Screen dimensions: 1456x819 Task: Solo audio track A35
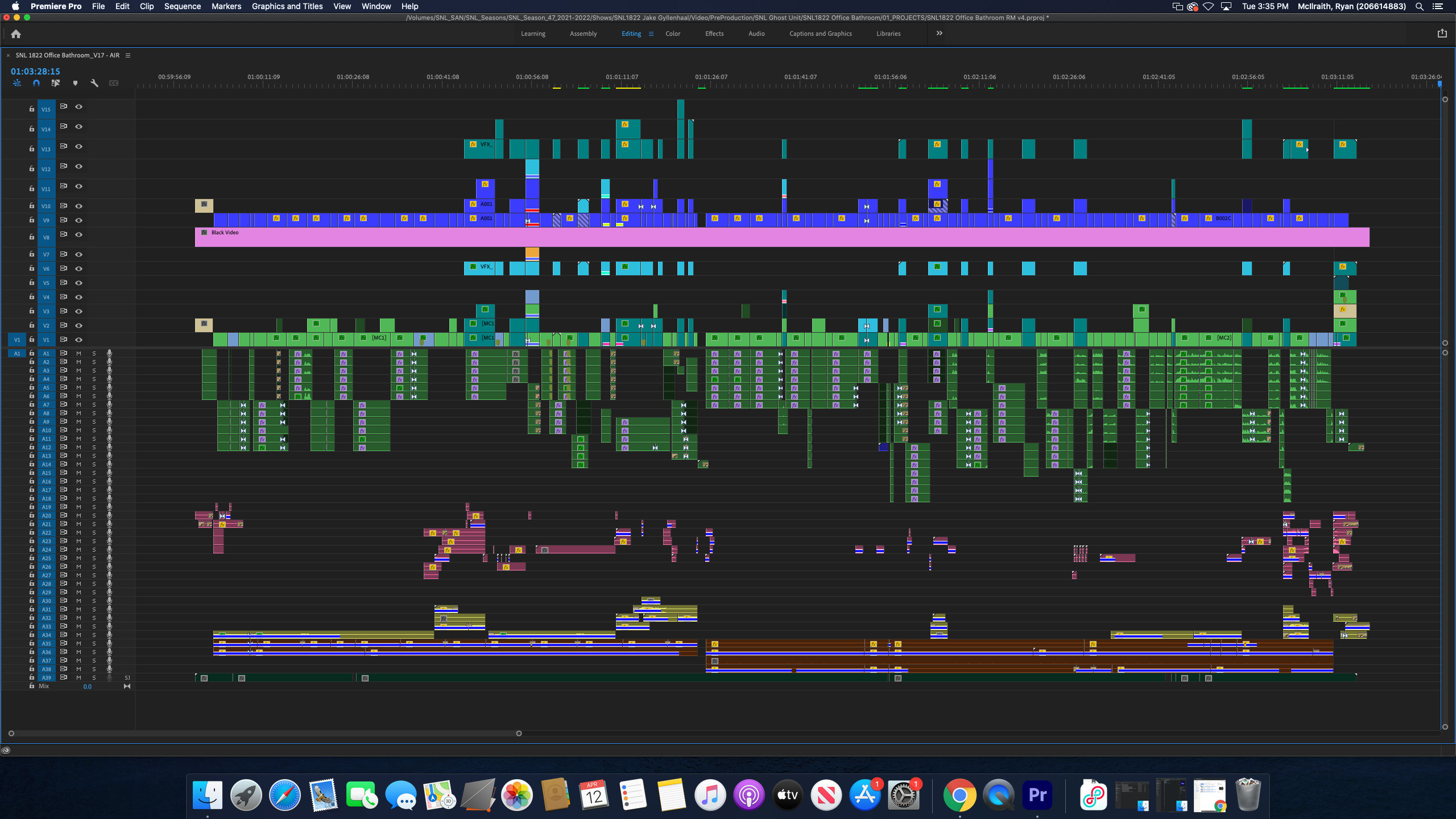pyautogui.click(x=94, y=643)
